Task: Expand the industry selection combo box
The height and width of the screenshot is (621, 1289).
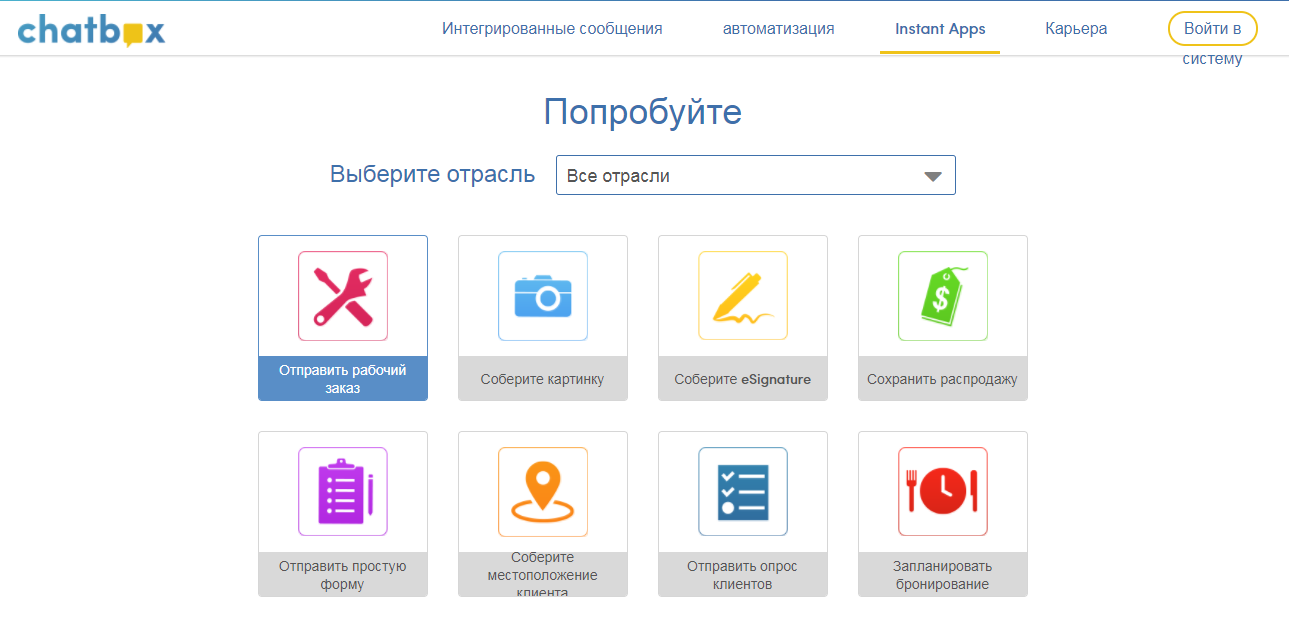Action: 755,174
